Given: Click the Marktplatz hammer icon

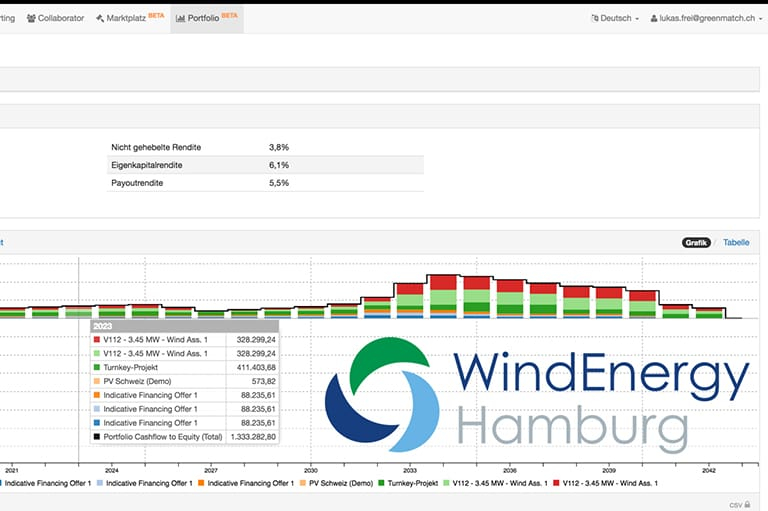Looking at the screenshot, I should coord(100,18).
